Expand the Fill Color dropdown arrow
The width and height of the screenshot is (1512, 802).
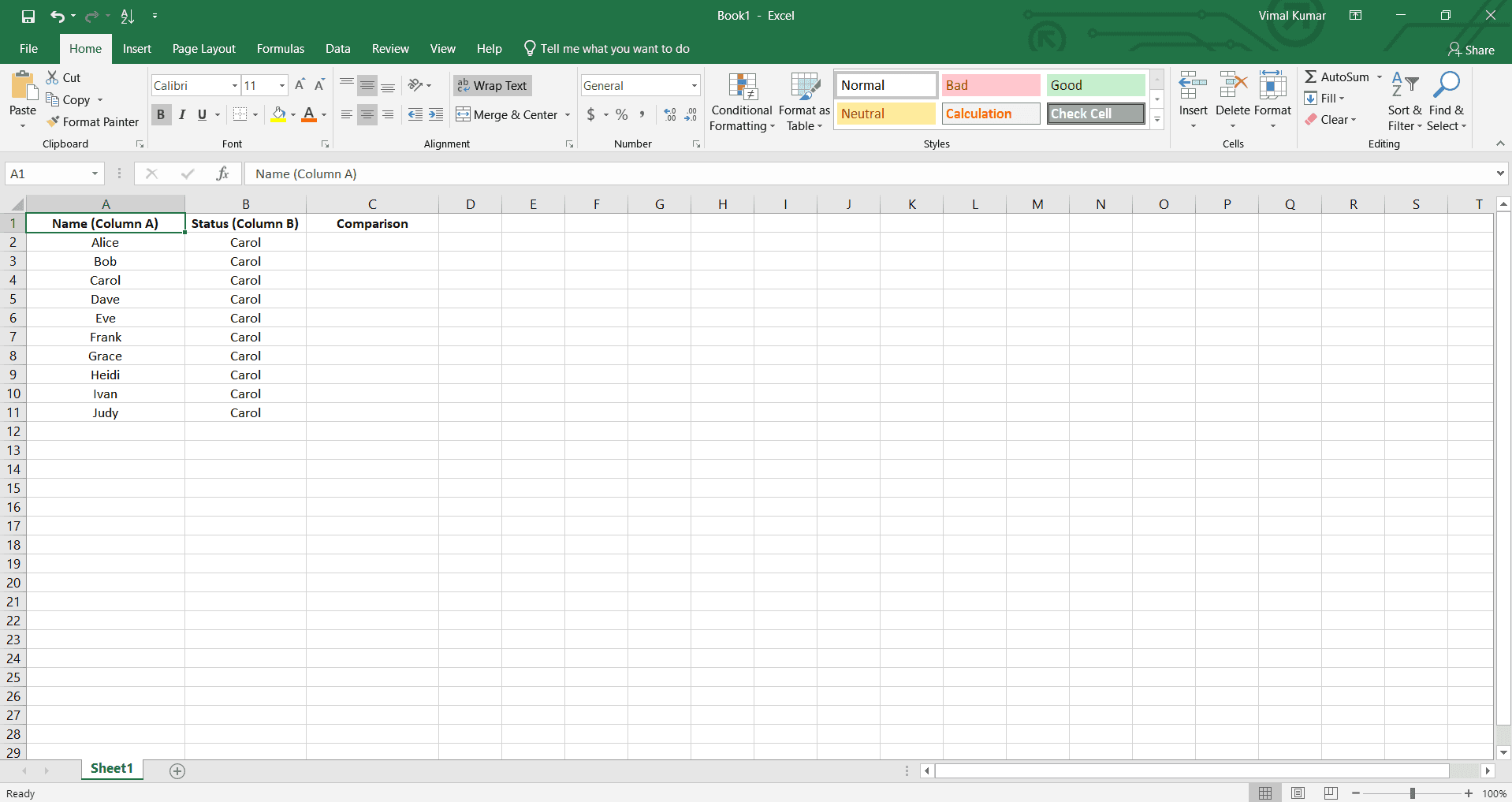pos(292,114)
